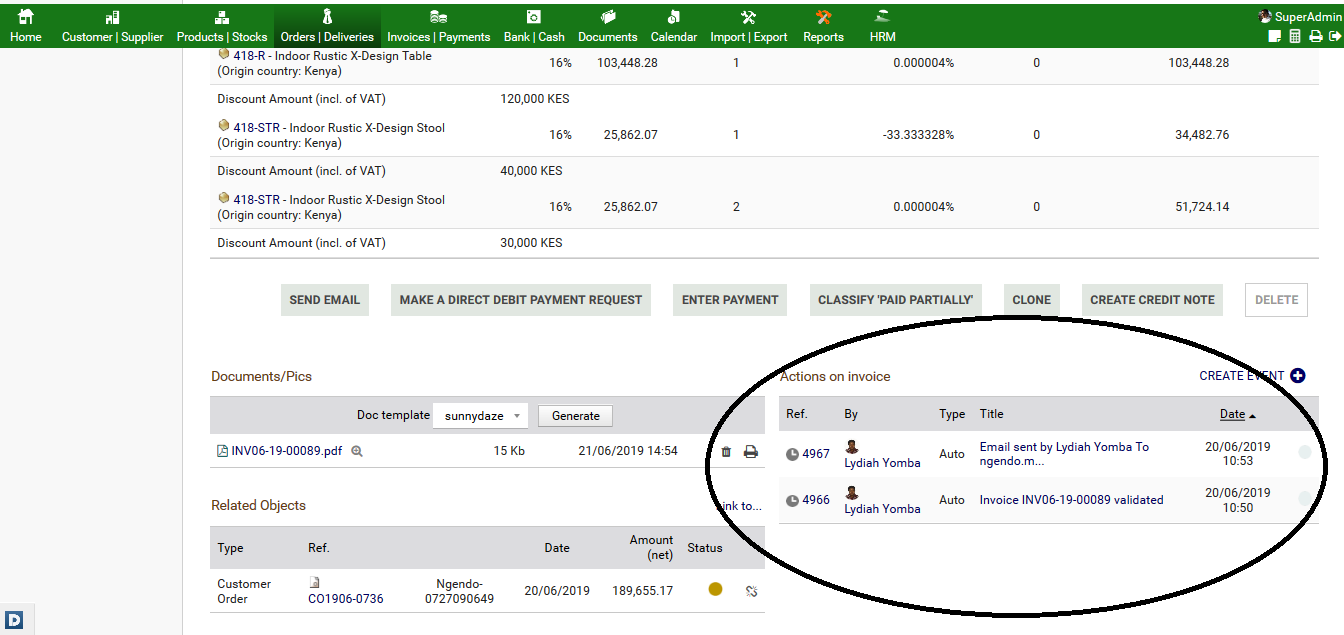Open the calculator icon in top bar
This screenshot has width=1344, height=635.
(1295, 36)
